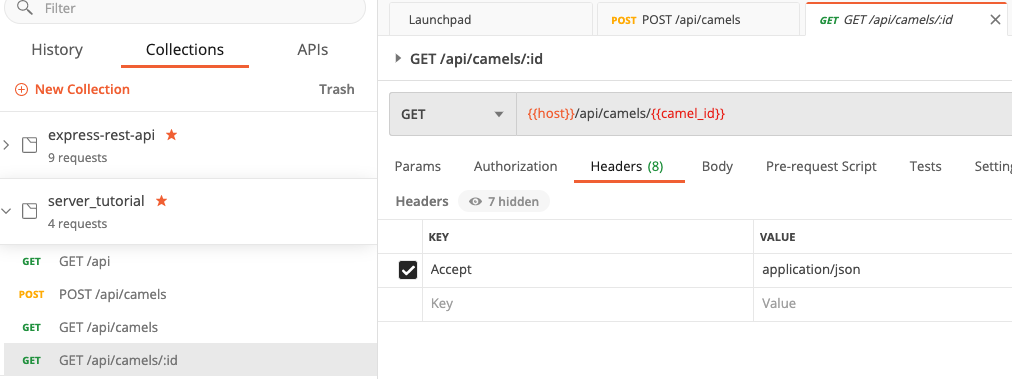Image resolution: width=1012 pixels, height=379 pixels.
Task: Open the HTTP method GET dropdown
Action: point(452,114)
